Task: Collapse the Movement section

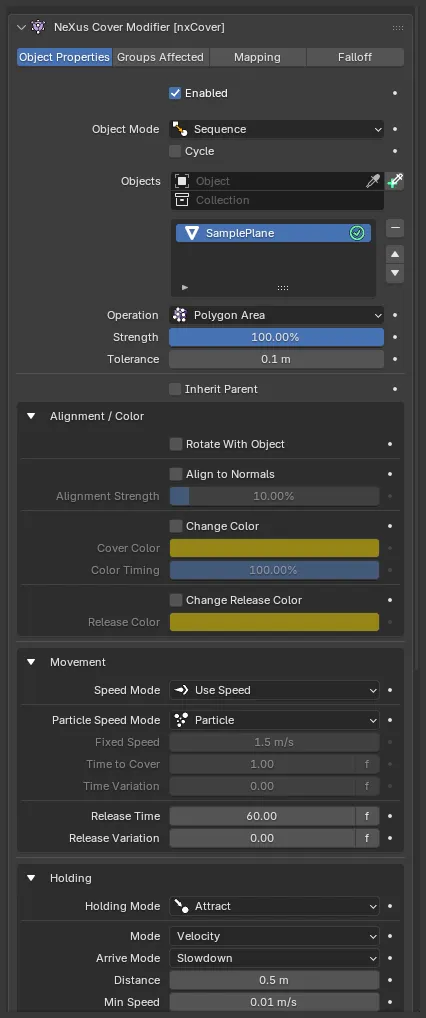Action: tap(31, 662)
